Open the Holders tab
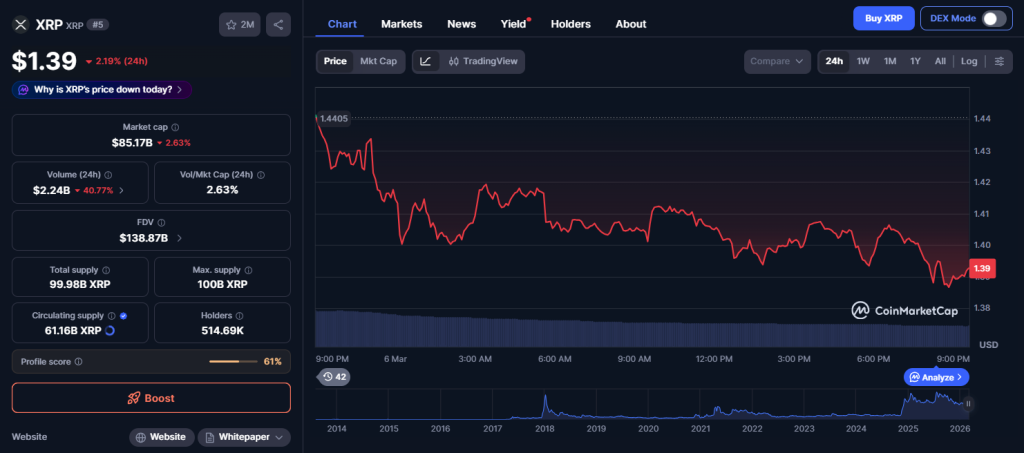1024x453 pixels. (570, 24)
